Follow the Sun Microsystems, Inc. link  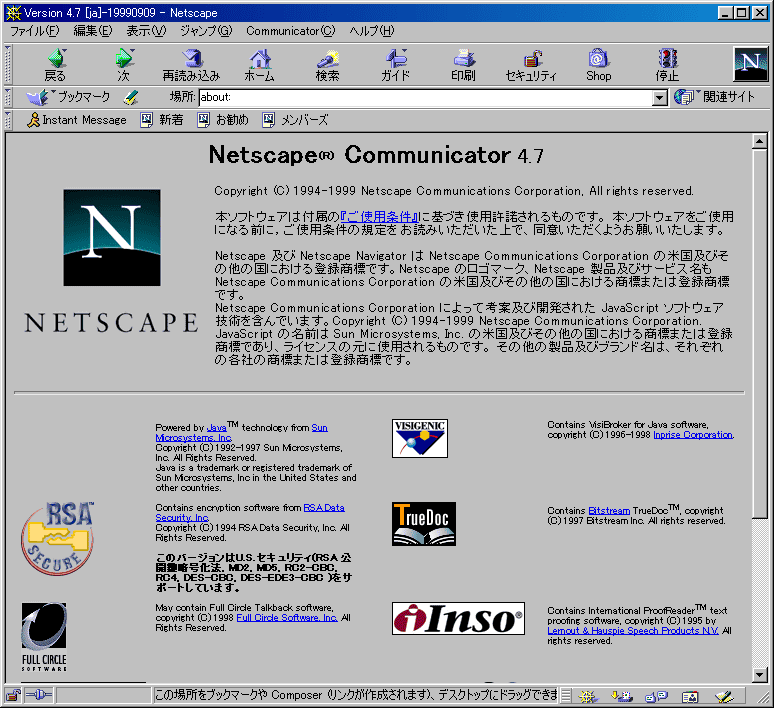coord(194,437)
